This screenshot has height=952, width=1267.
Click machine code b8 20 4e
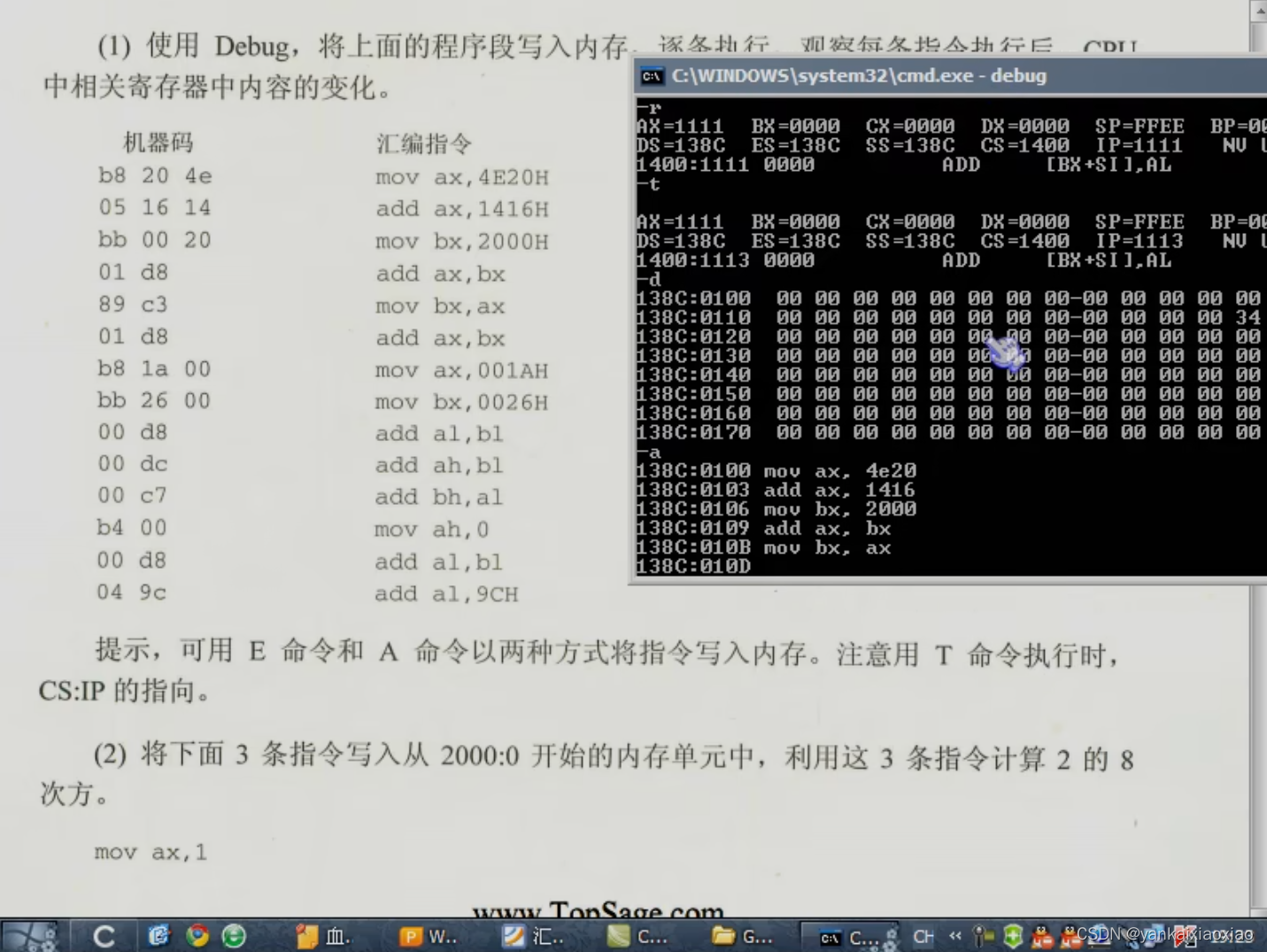coord(155,175)
